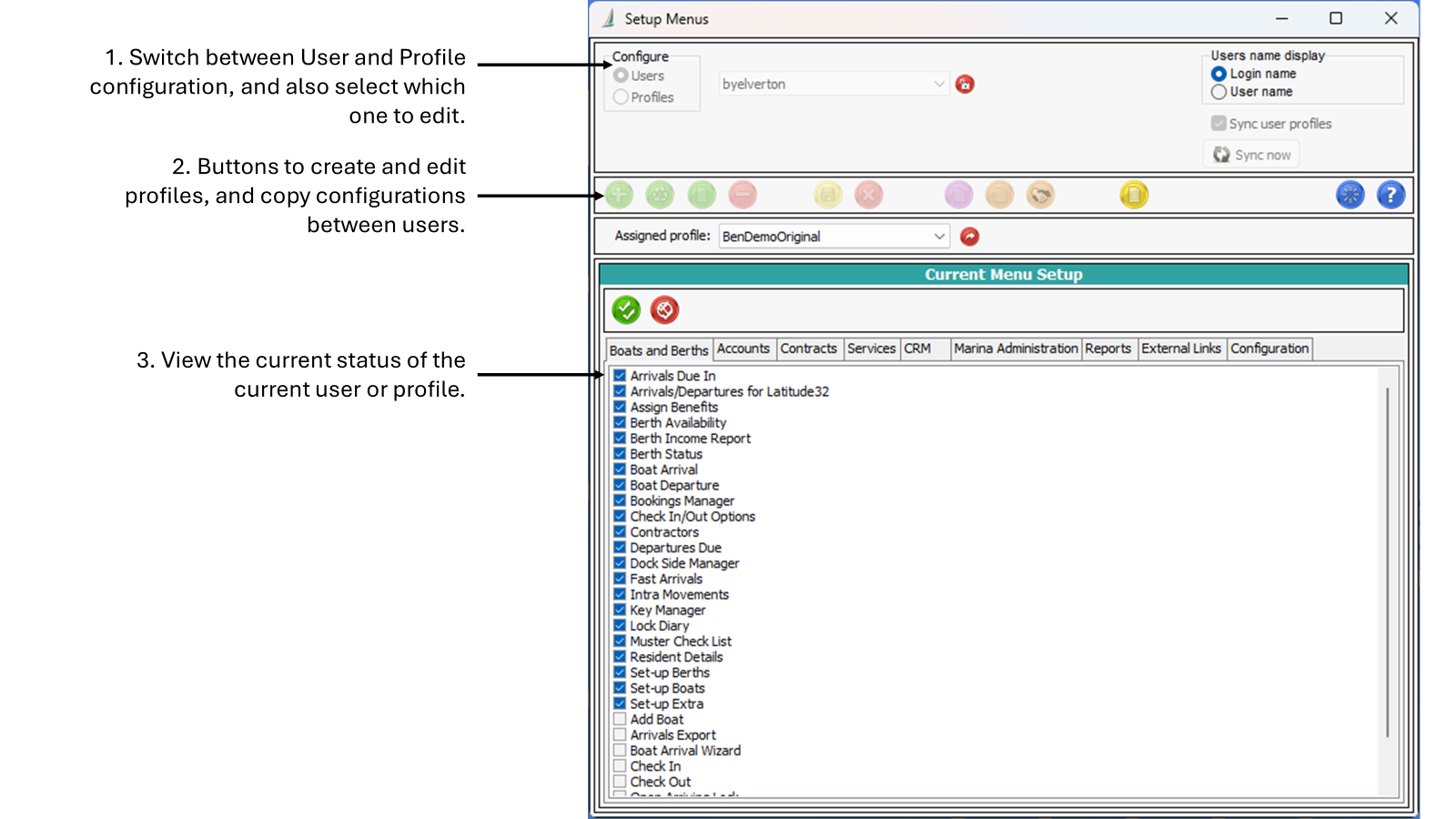Click the handshake icon in the toolbar
This screenshot has width=1456, height=819.
[x=1040, y=195]
